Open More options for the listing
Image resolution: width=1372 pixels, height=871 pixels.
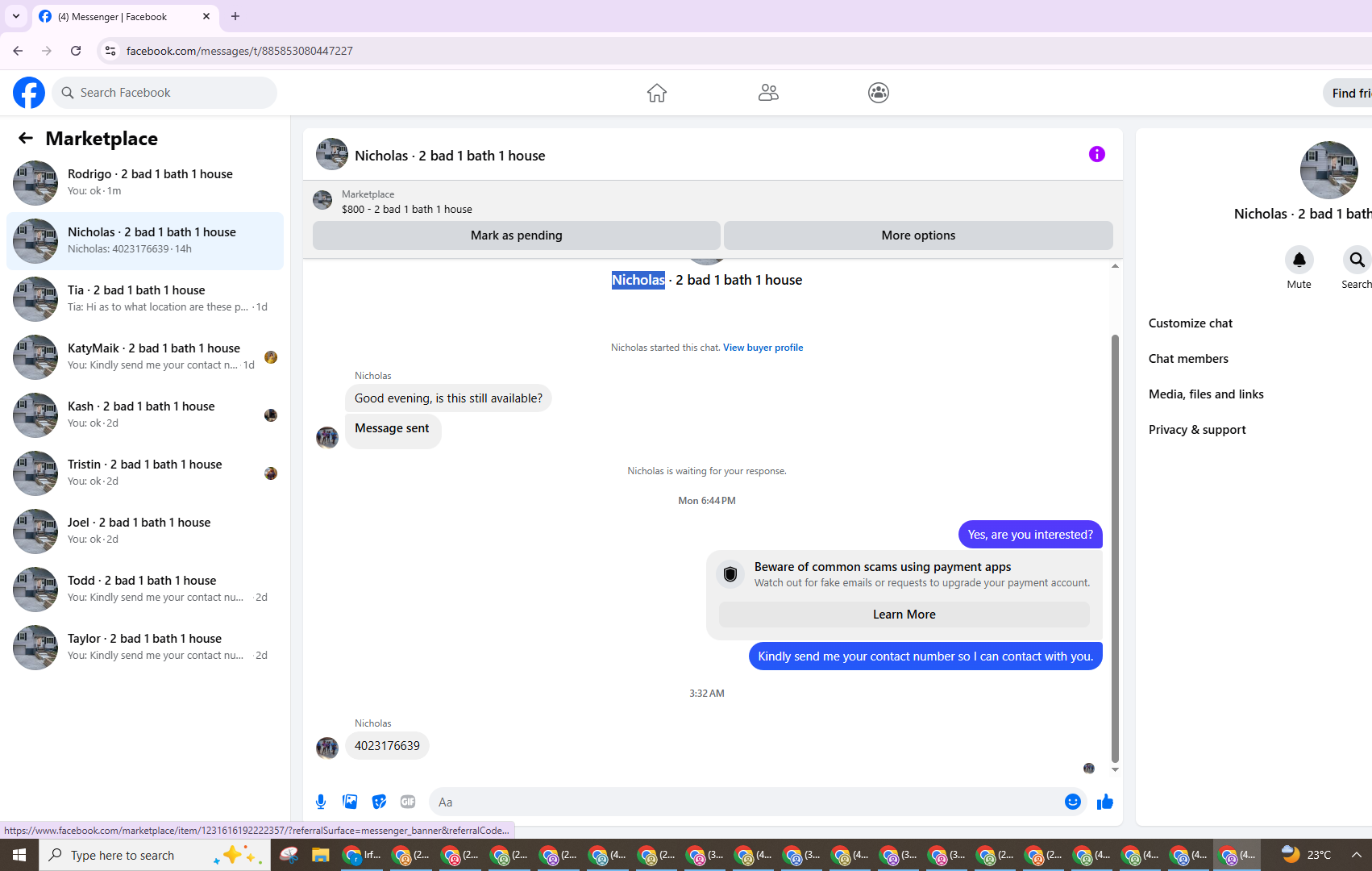coord(918,235)
